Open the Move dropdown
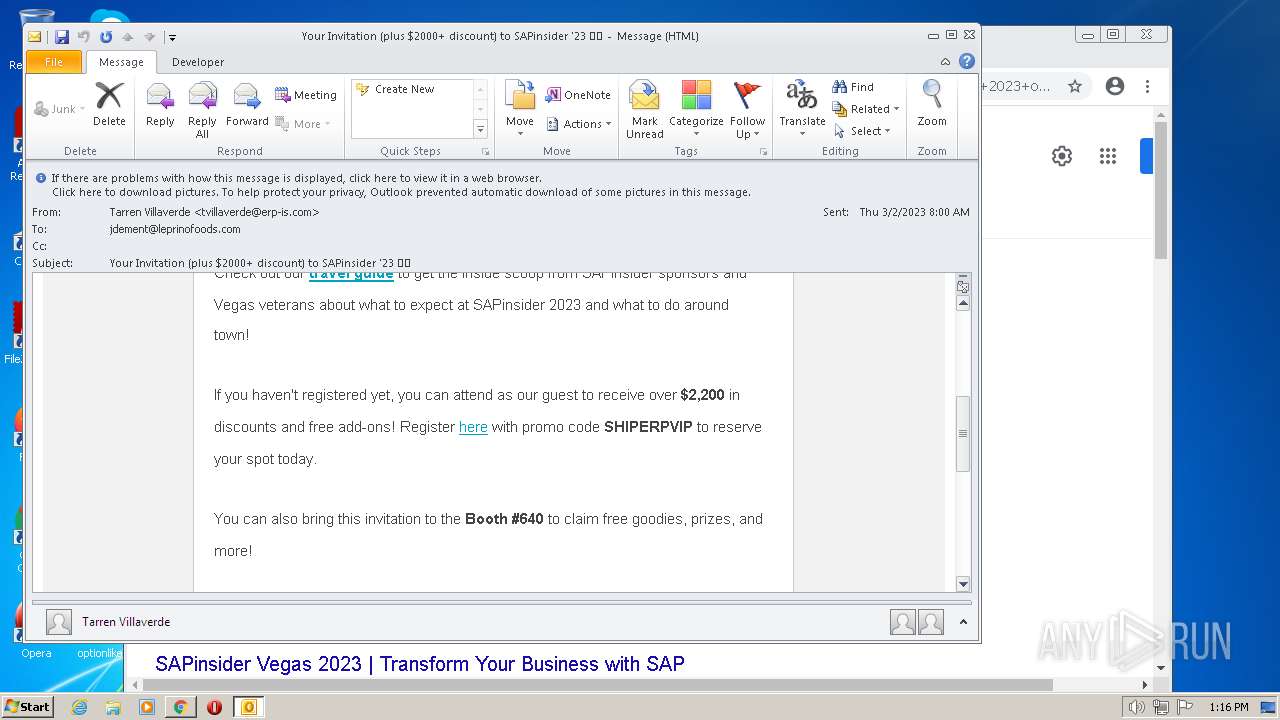Image resolution: width=1280 pixels, height=720 pixels. [x=520, y=110]
